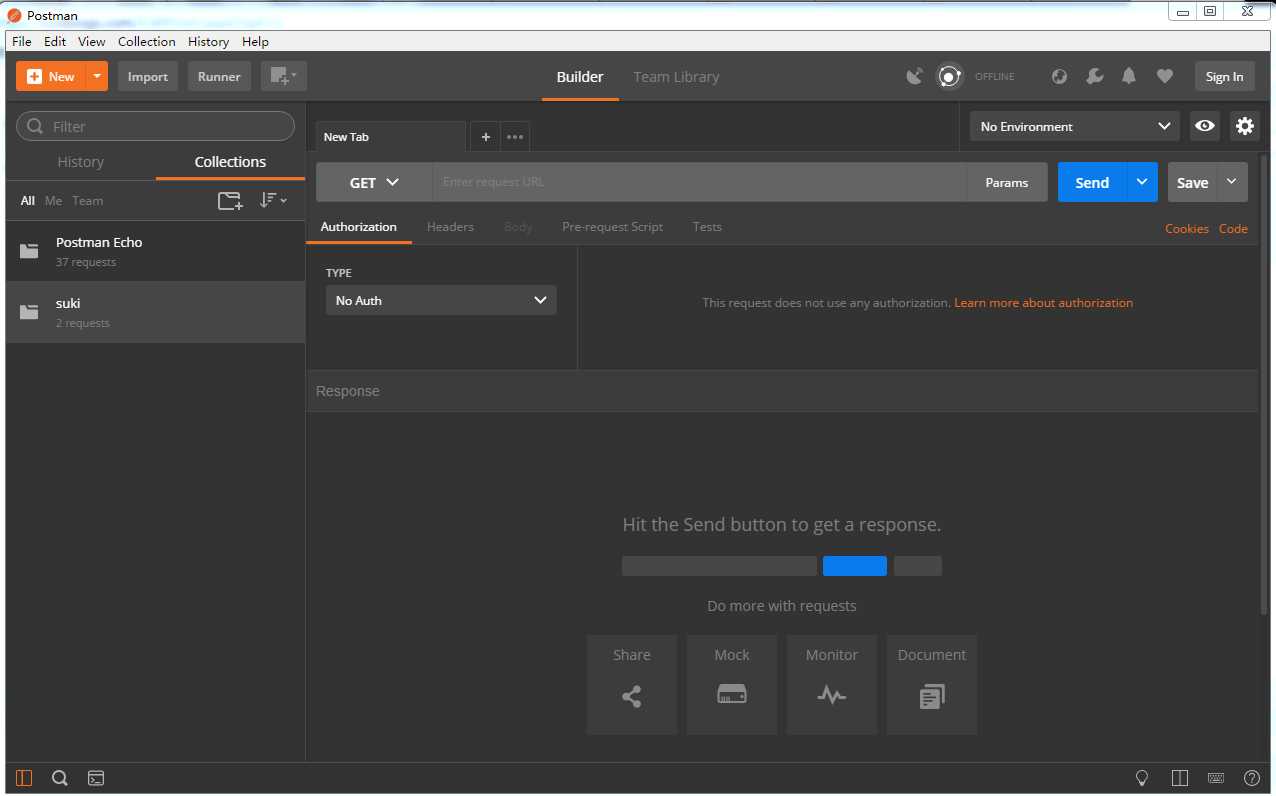
Task: Click the lightbulb tips icon
Action: tap(1142, 778)
